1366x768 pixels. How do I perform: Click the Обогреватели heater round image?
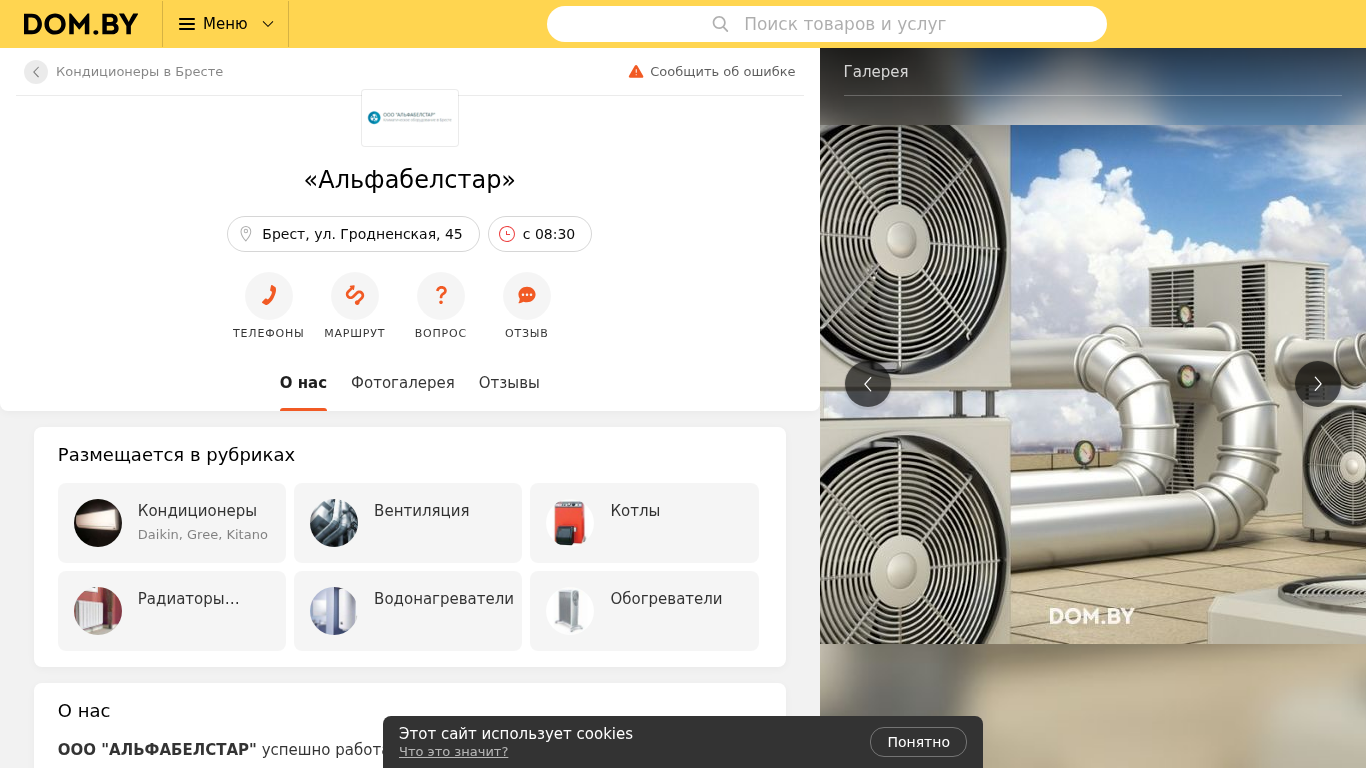(570, 611)
